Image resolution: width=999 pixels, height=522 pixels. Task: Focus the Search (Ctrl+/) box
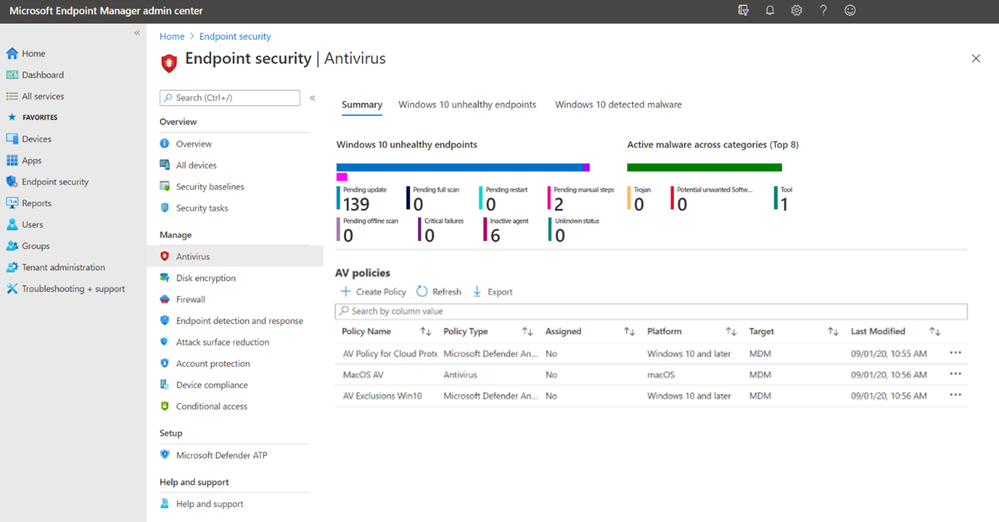(229, 98)
